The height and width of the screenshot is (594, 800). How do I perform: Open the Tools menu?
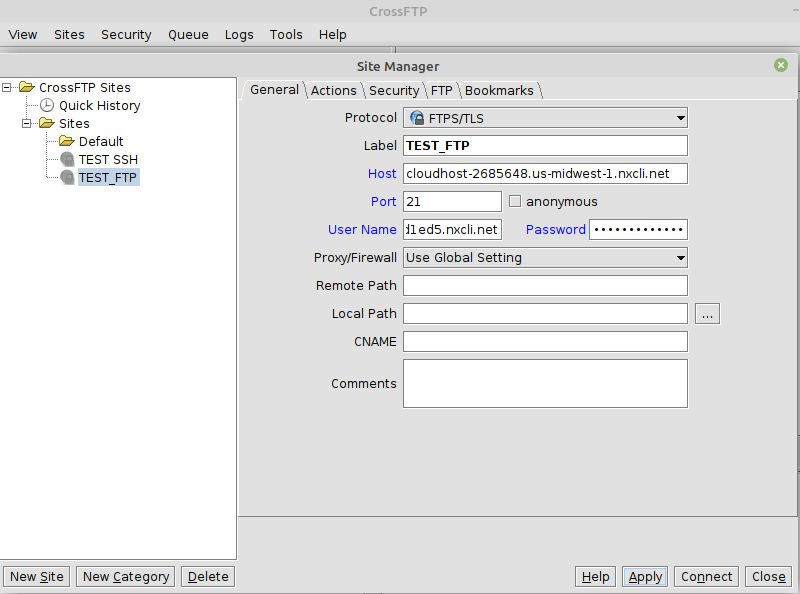286,34
